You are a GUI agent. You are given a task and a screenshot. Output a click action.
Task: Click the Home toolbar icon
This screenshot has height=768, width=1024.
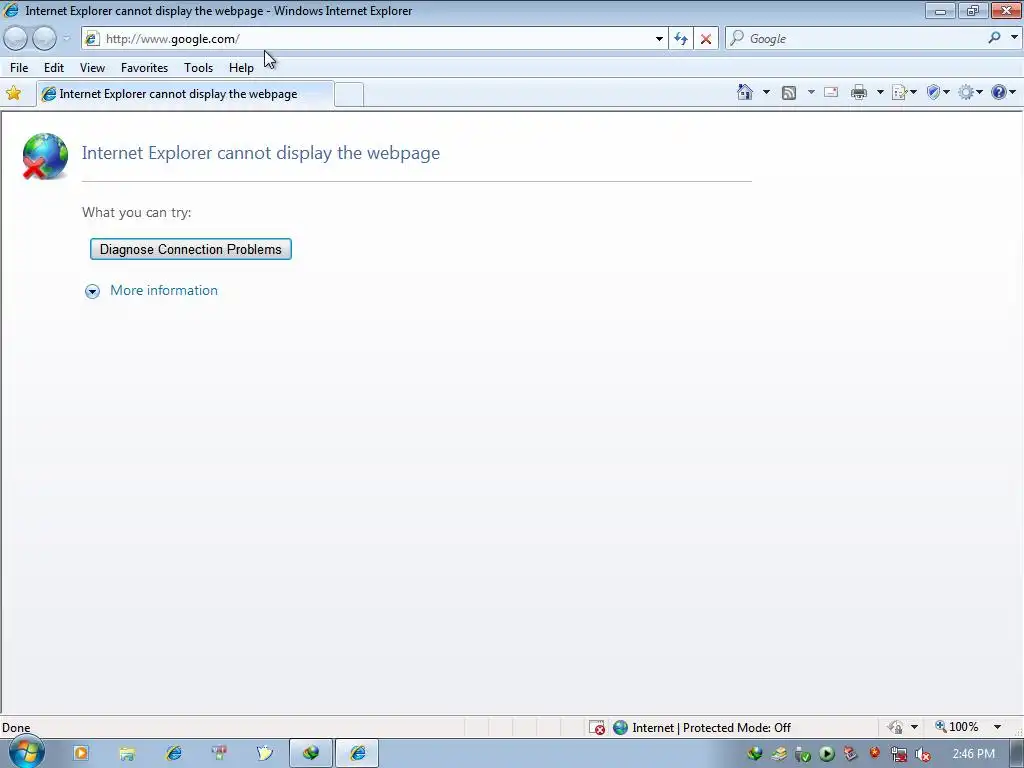coord(744,92)
